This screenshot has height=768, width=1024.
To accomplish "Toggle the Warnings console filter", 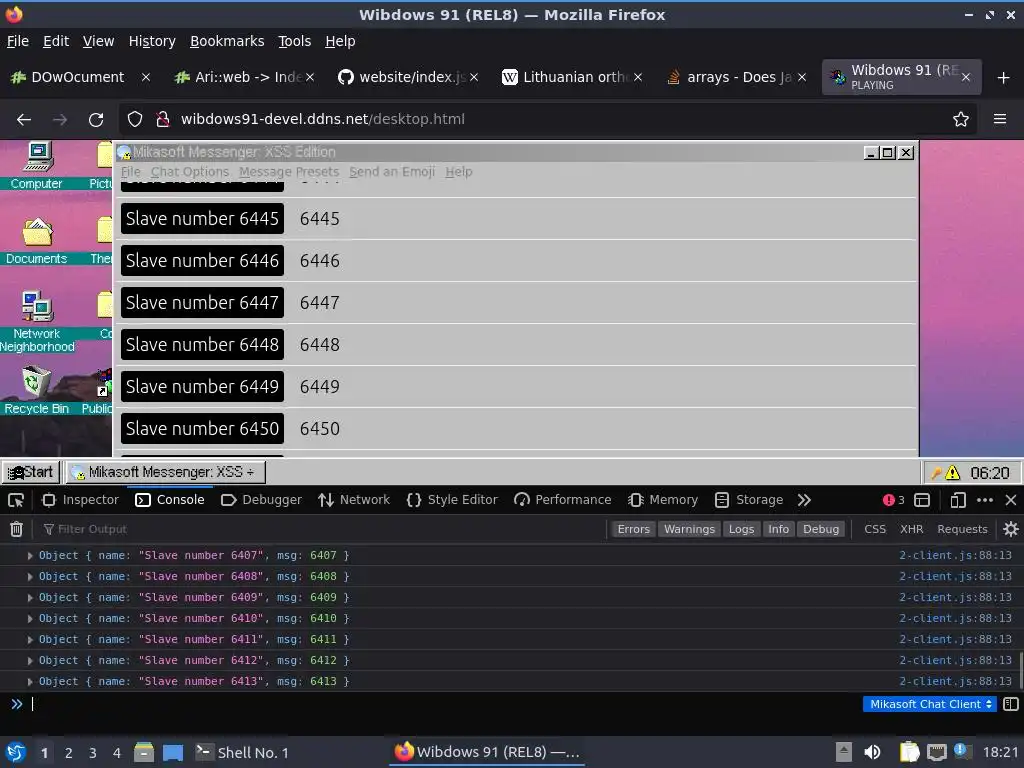I will pyautogui.click(x=689, y=529).
